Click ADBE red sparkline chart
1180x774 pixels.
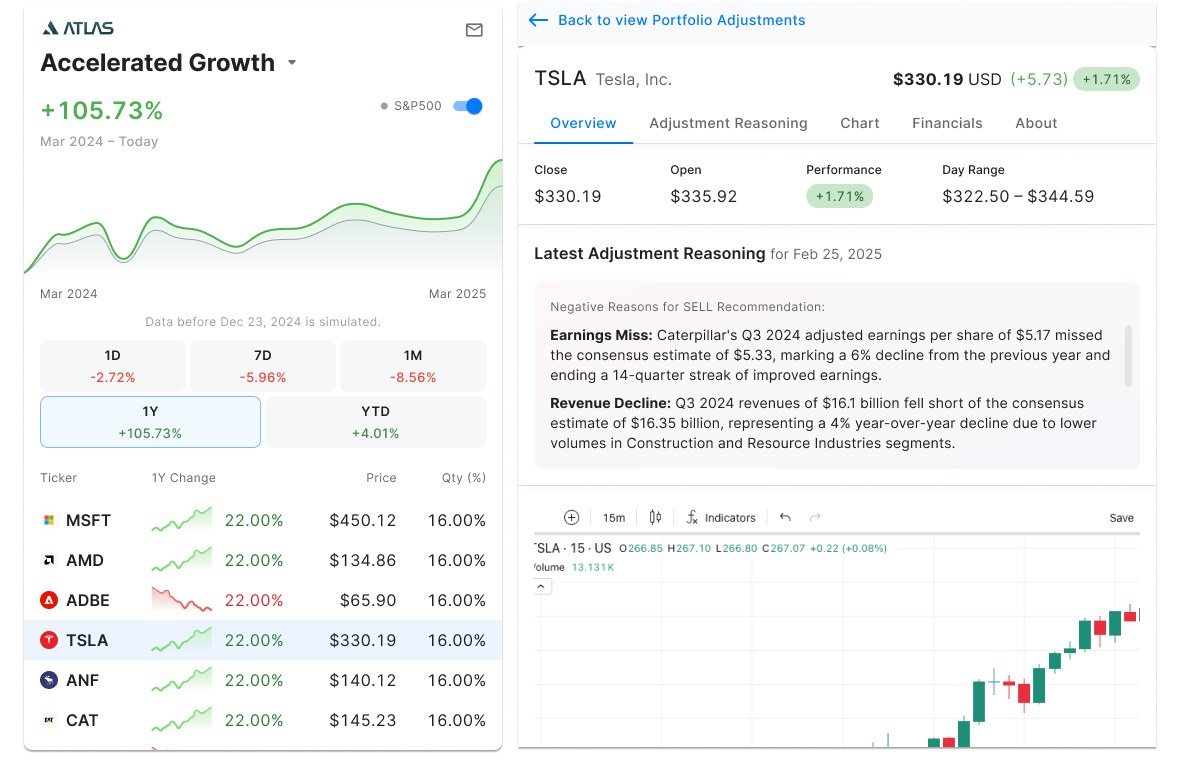coord(181,599)
